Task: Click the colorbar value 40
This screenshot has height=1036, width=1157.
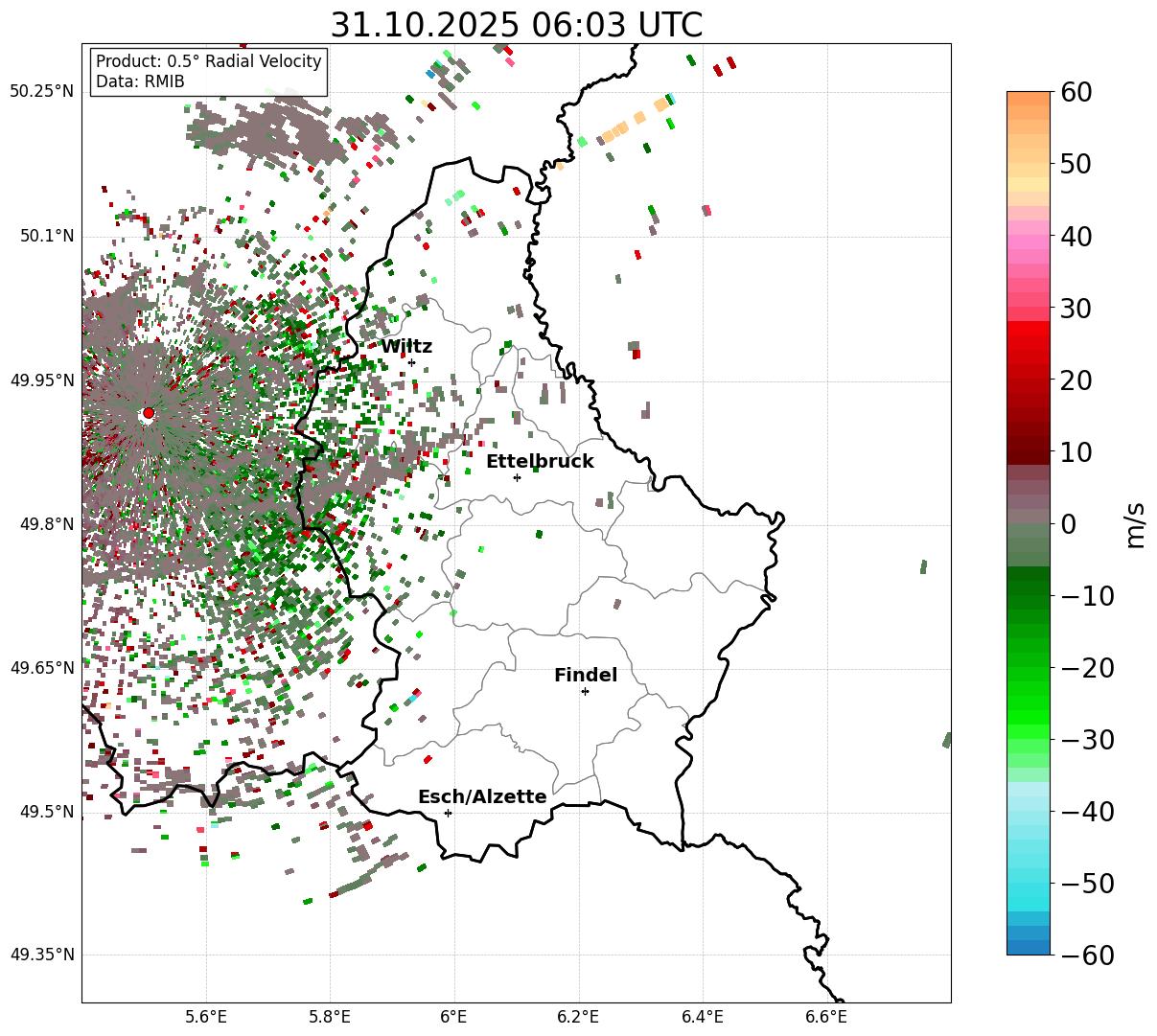Action: 1077,236
